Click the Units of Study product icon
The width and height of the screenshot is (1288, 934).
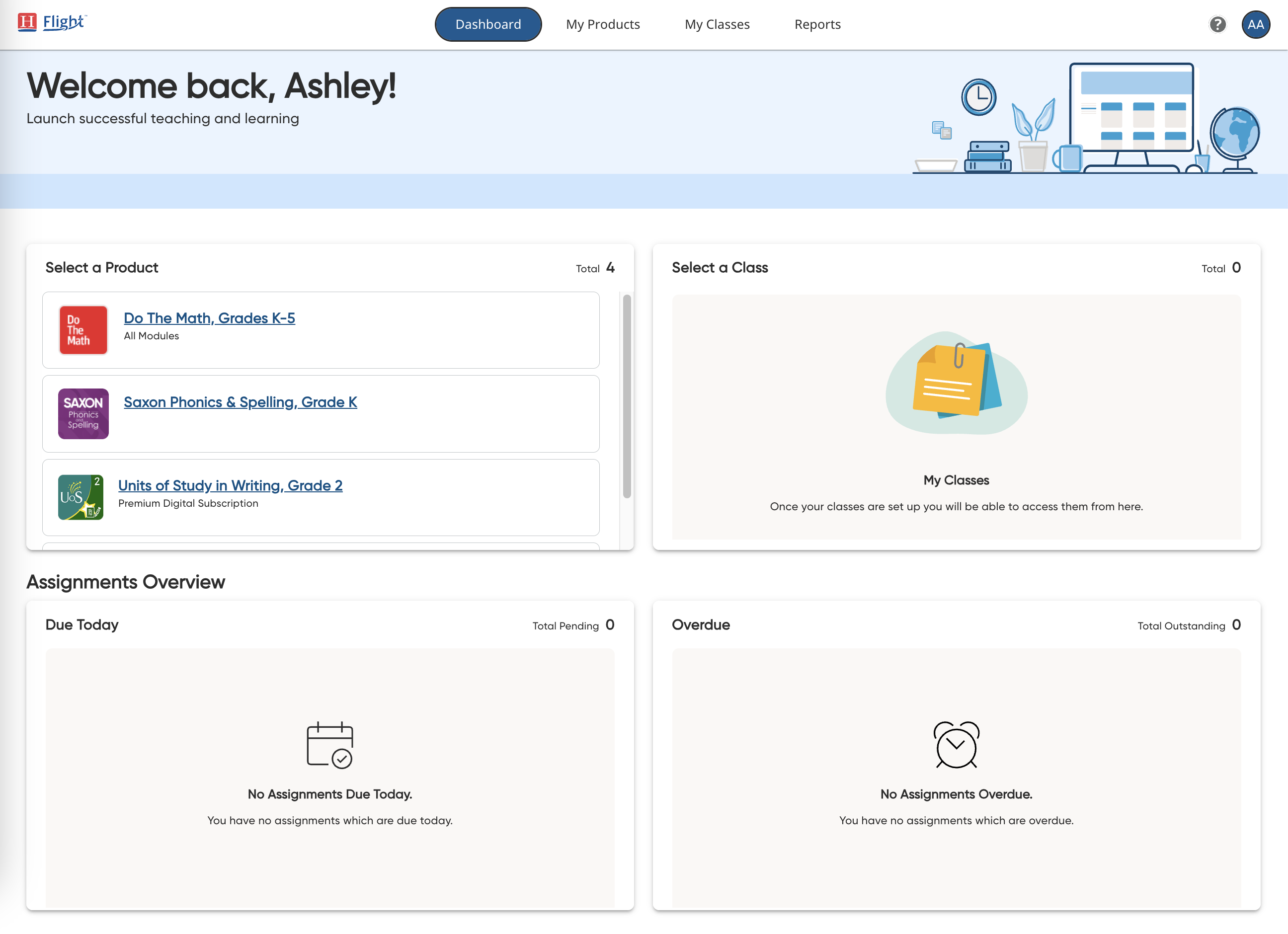80,497
